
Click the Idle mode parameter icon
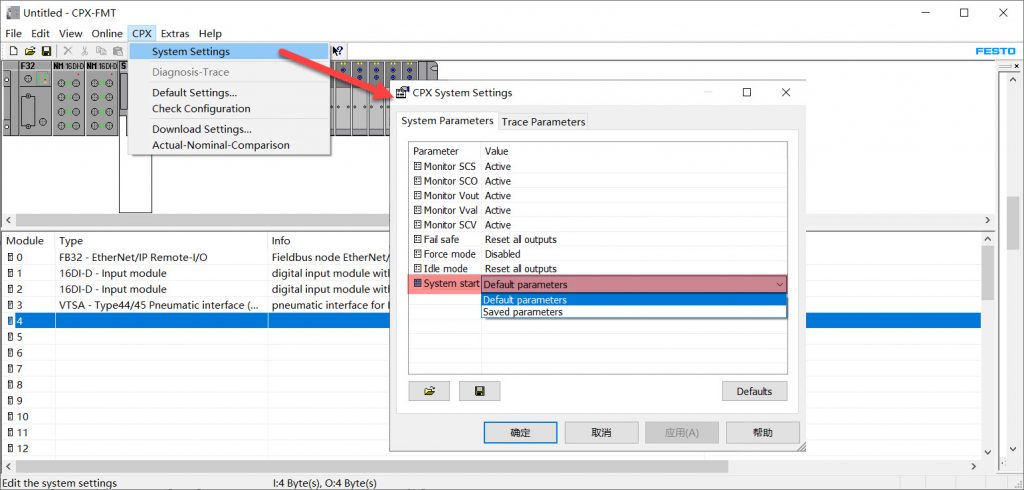point(418,269)
